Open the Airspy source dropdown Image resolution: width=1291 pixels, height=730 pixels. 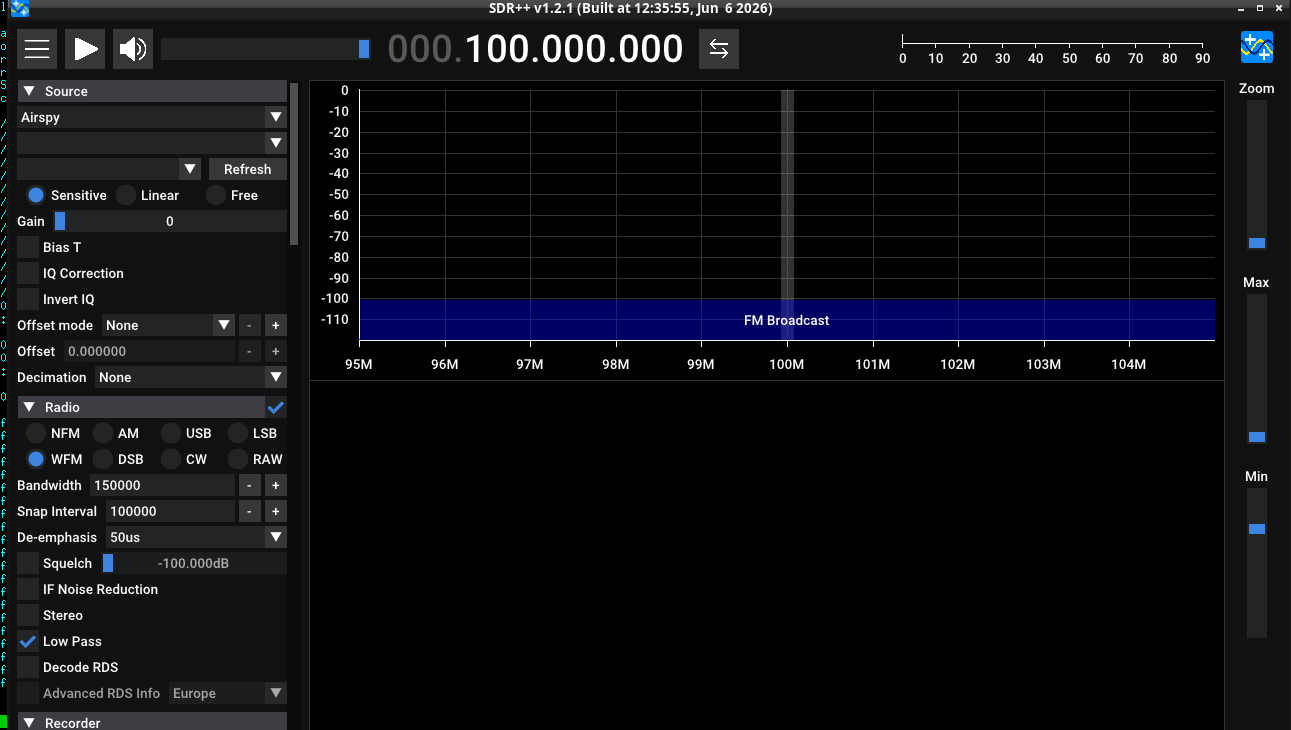click(152, 117)
